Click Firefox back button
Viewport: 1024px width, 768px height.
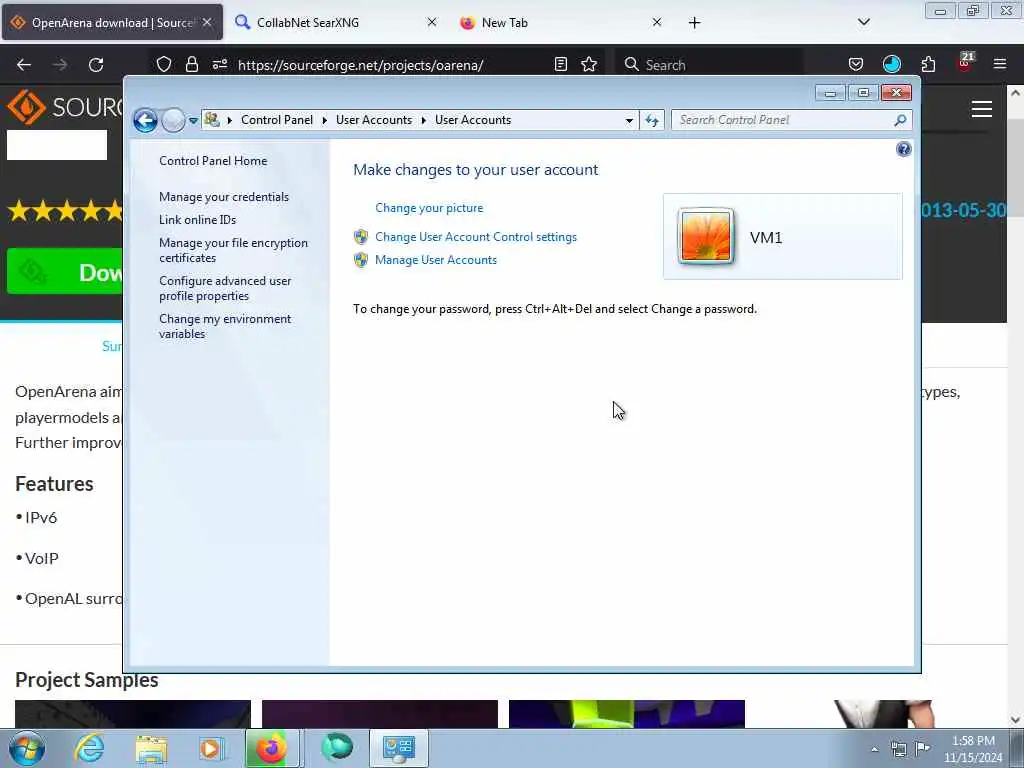[x=24, y=65]
